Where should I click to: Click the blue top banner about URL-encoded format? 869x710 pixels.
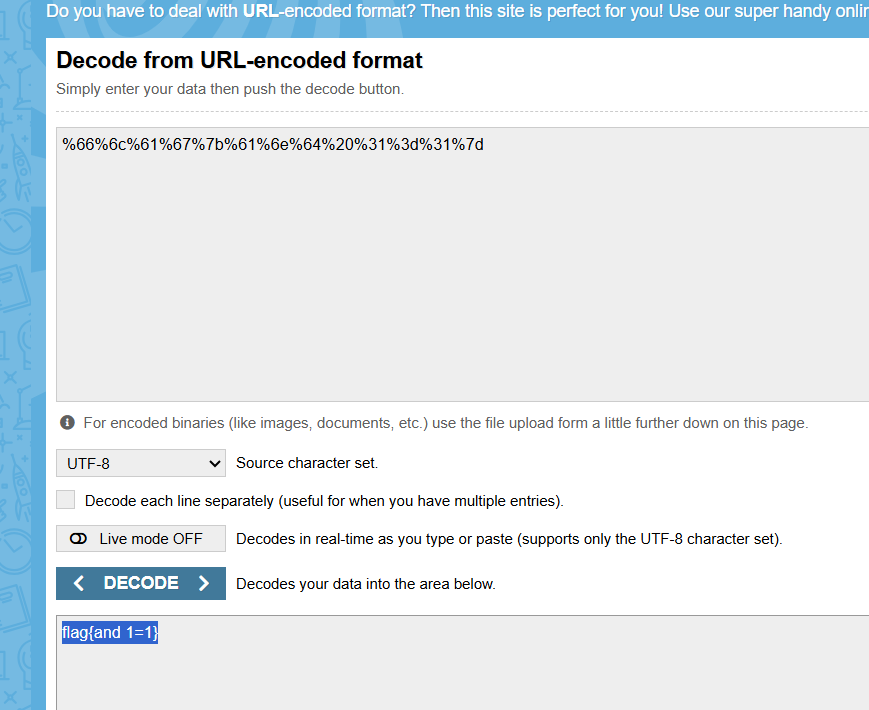(x=457, y=11)
